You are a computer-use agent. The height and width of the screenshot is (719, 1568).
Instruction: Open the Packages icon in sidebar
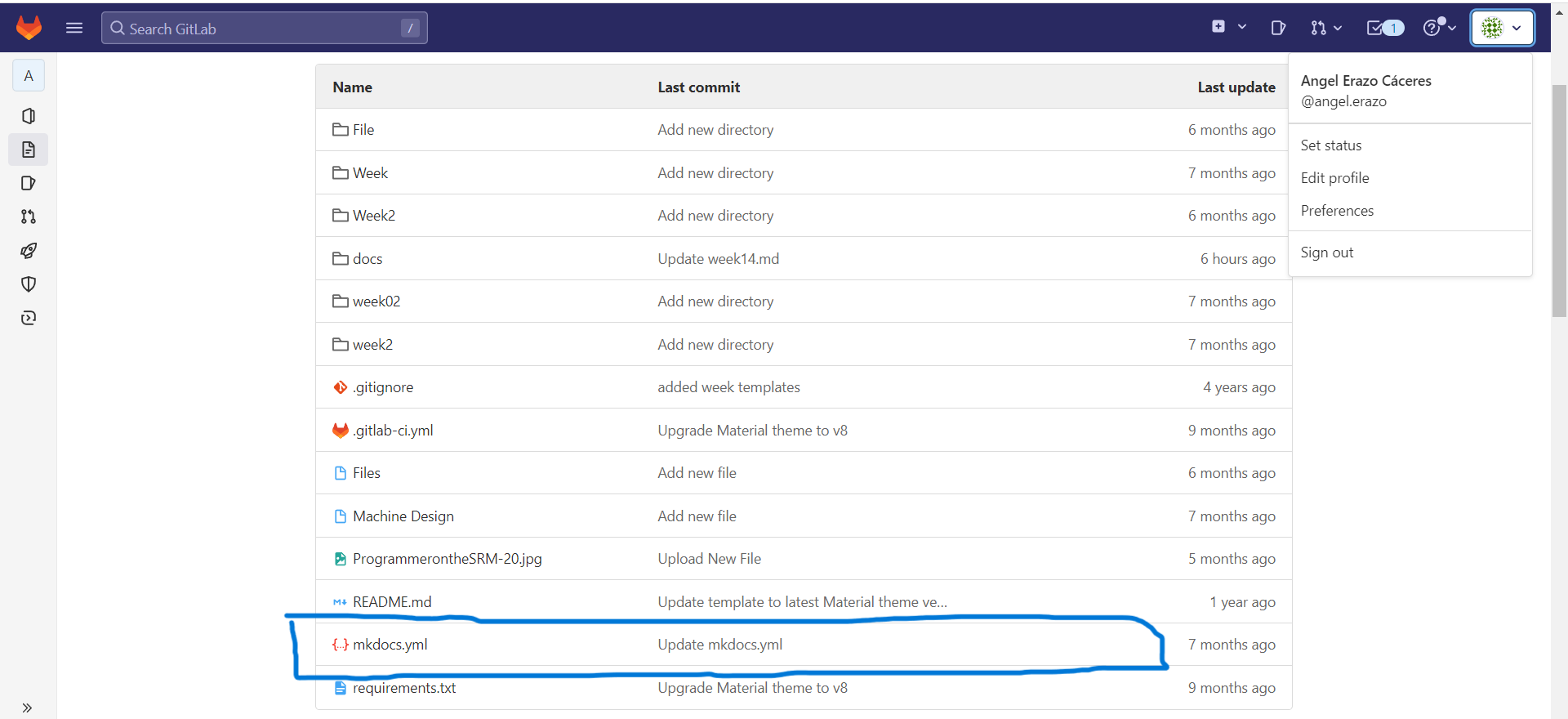[x=29, y=318]
